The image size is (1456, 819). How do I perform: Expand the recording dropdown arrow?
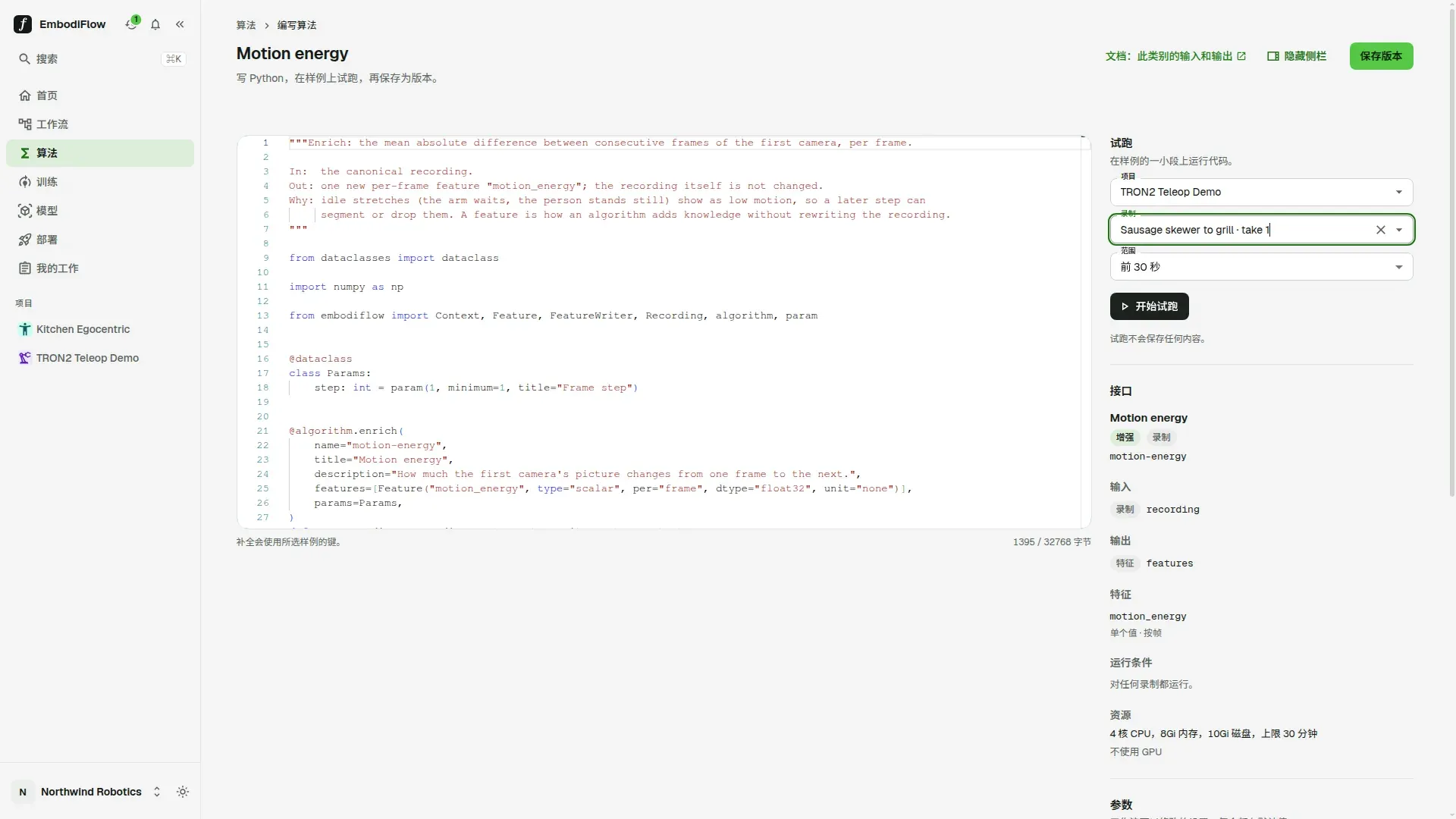coord(1399,230)
